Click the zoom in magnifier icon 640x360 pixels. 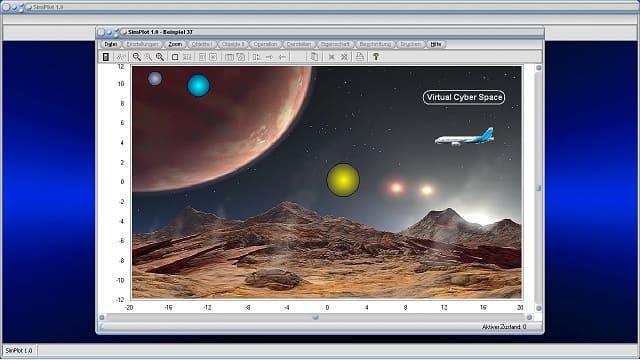pyautogui.click(x=136, y=57)
